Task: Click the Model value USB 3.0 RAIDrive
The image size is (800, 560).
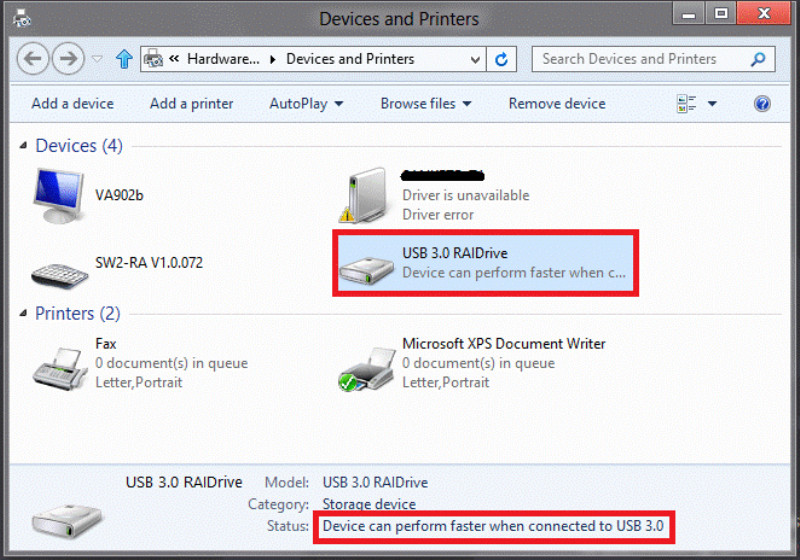Action: (x=375, y=482)
